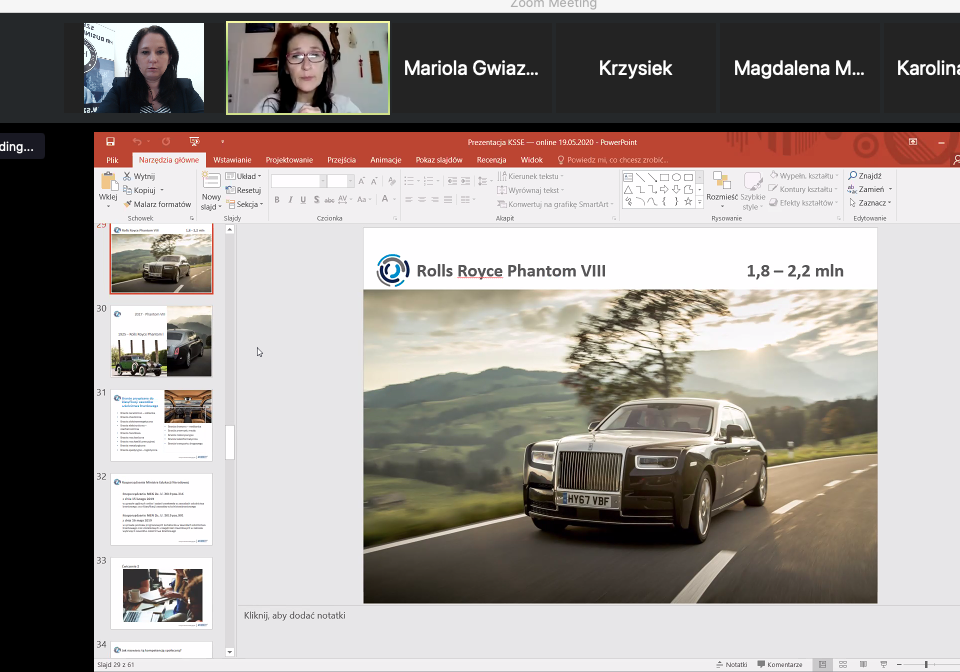Image resolution: width=960 pixels, height=672 pixels.
Task: Expand the shapes gallery more arrow
Action: pyautogui.click(x=700, y=201)
